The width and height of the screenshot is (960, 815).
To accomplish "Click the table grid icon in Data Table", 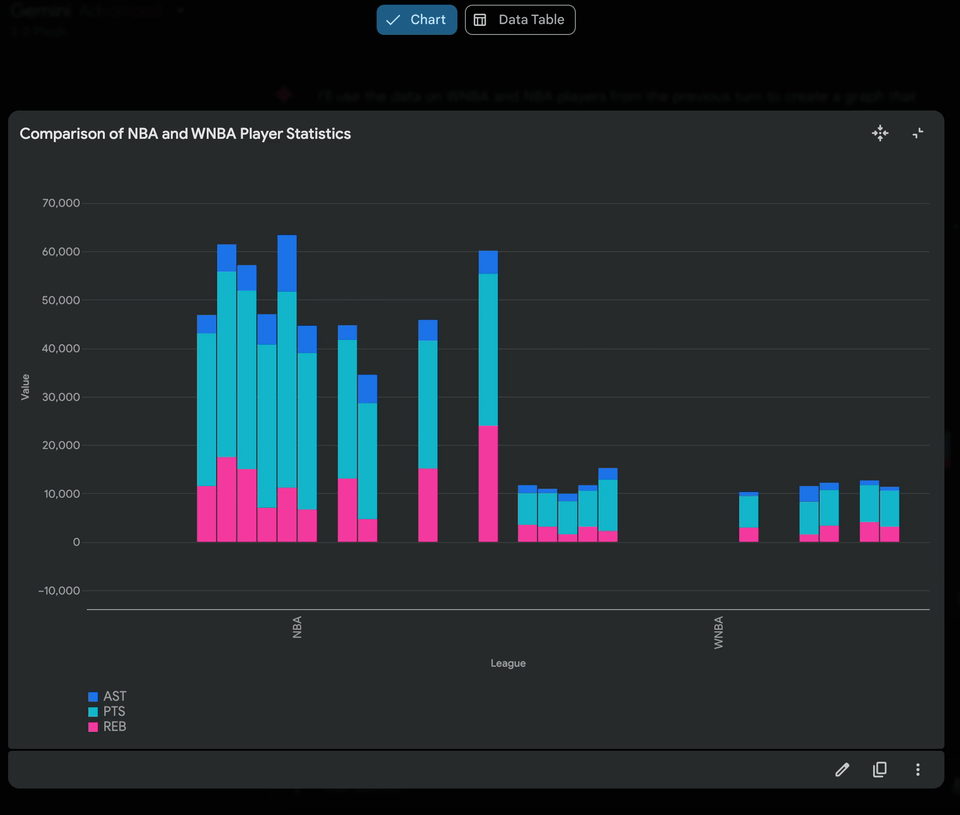I will click(480, 20).
